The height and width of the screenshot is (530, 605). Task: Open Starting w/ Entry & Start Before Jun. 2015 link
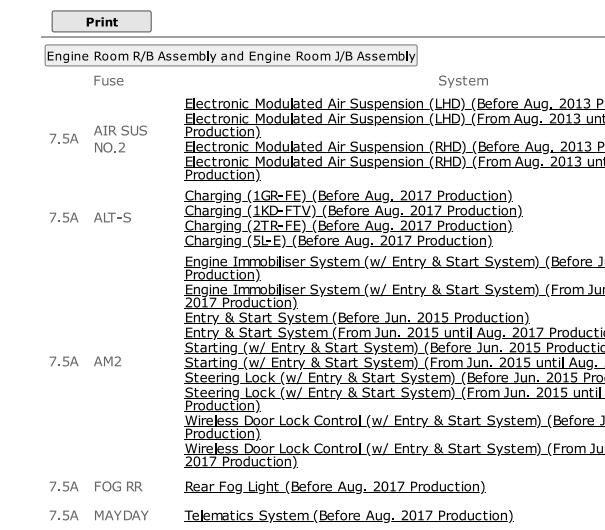click(x=395, y=348)
